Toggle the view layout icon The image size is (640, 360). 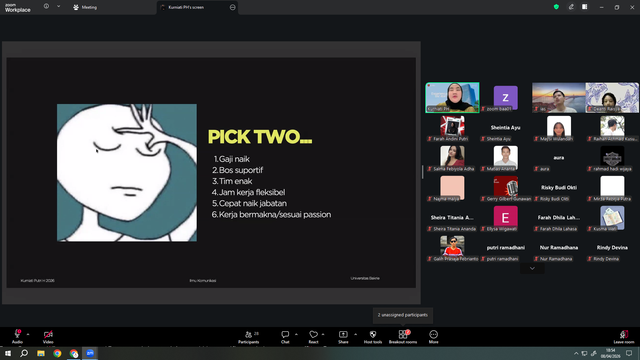(585, 7)
